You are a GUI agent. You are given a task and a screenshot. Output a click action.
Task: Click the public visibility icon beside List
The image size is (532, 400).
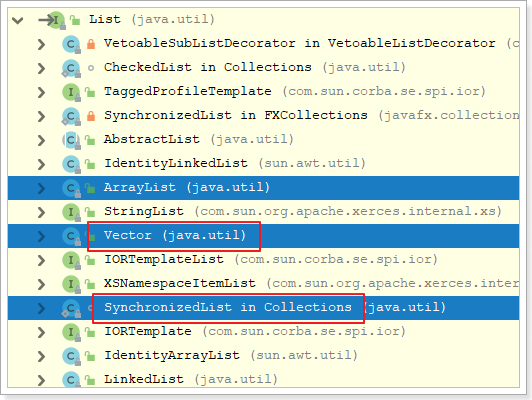click(x=75, y=20)
